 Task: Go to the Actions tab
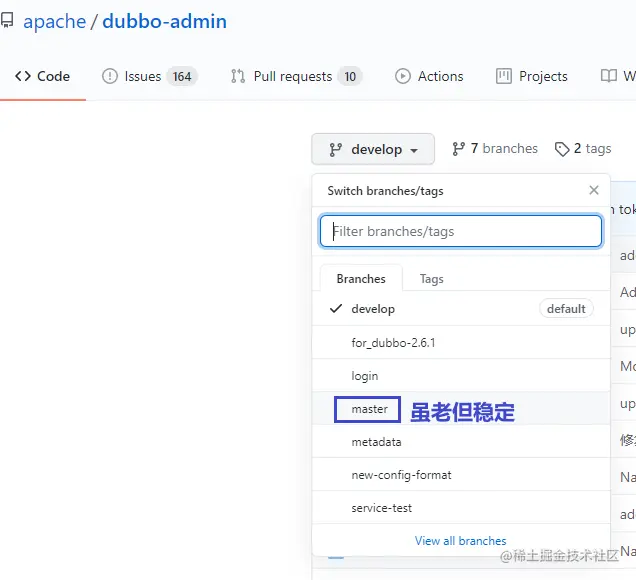[x=429, y=76]
